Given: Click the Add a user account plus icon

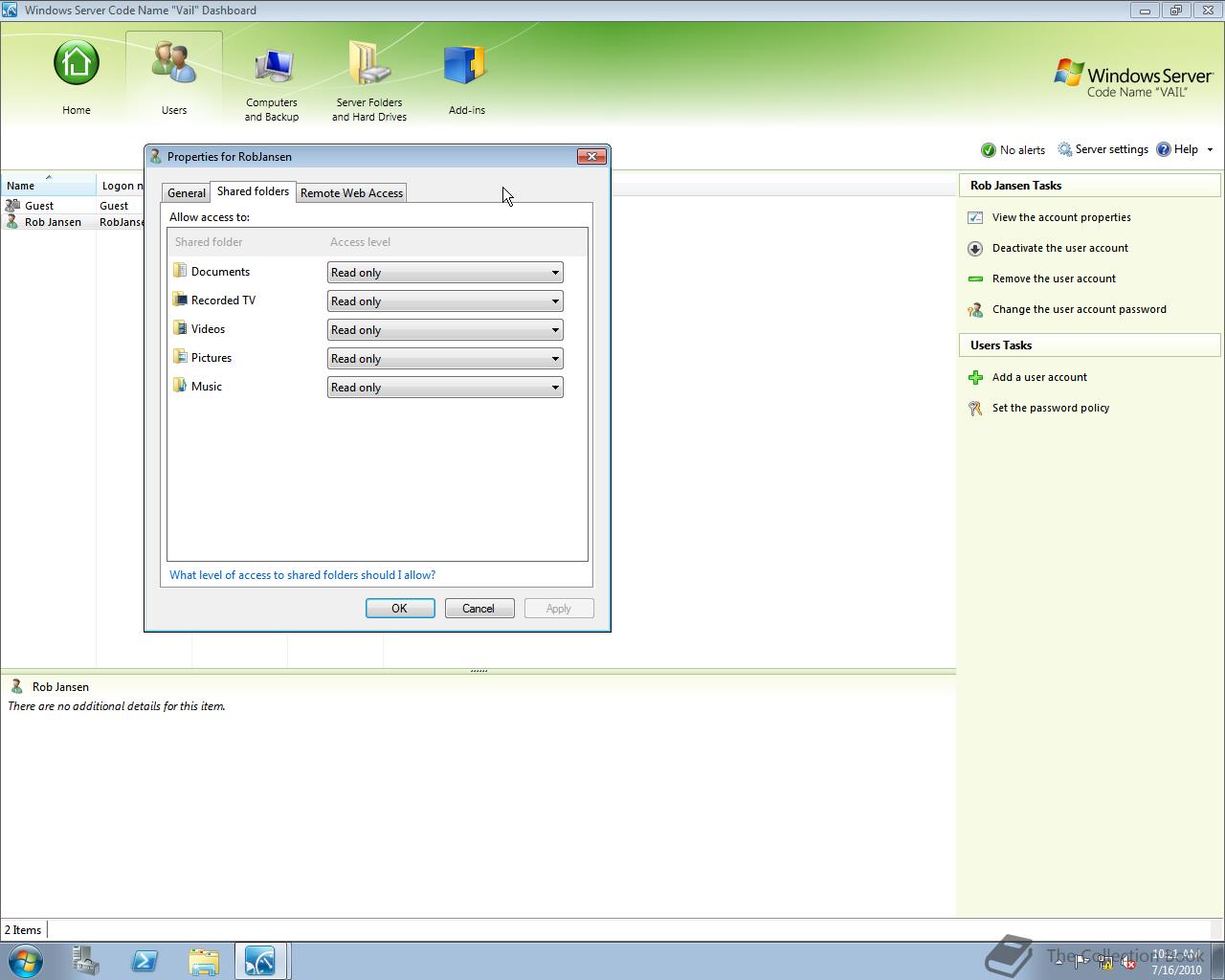Looking at the screenshot, I should coord(975,377).
